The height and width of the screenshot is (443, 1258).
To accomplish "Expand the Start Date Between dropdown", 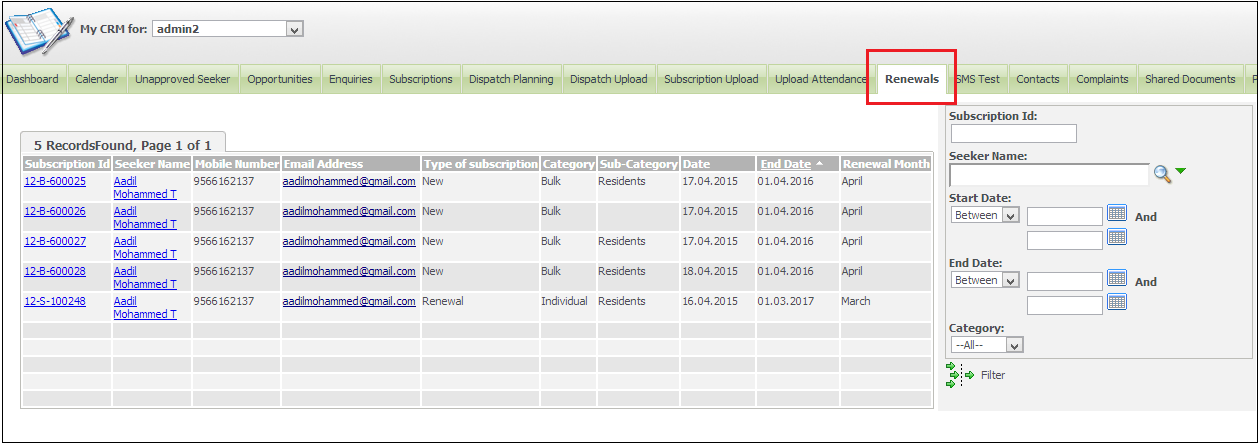I will [x=984, y=216].
